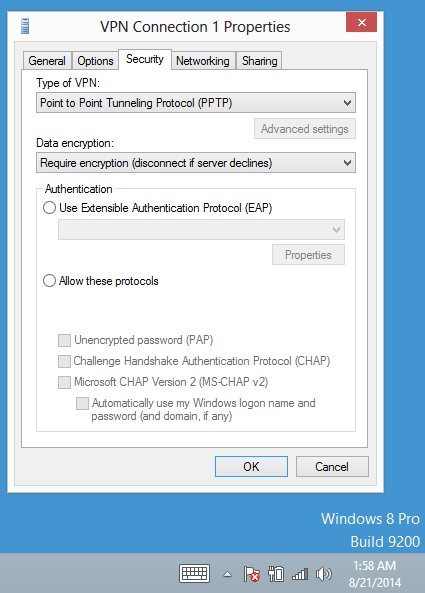Select Allow these protocols radio button
This screenshot has height=593, width=425.
point(49,281)
